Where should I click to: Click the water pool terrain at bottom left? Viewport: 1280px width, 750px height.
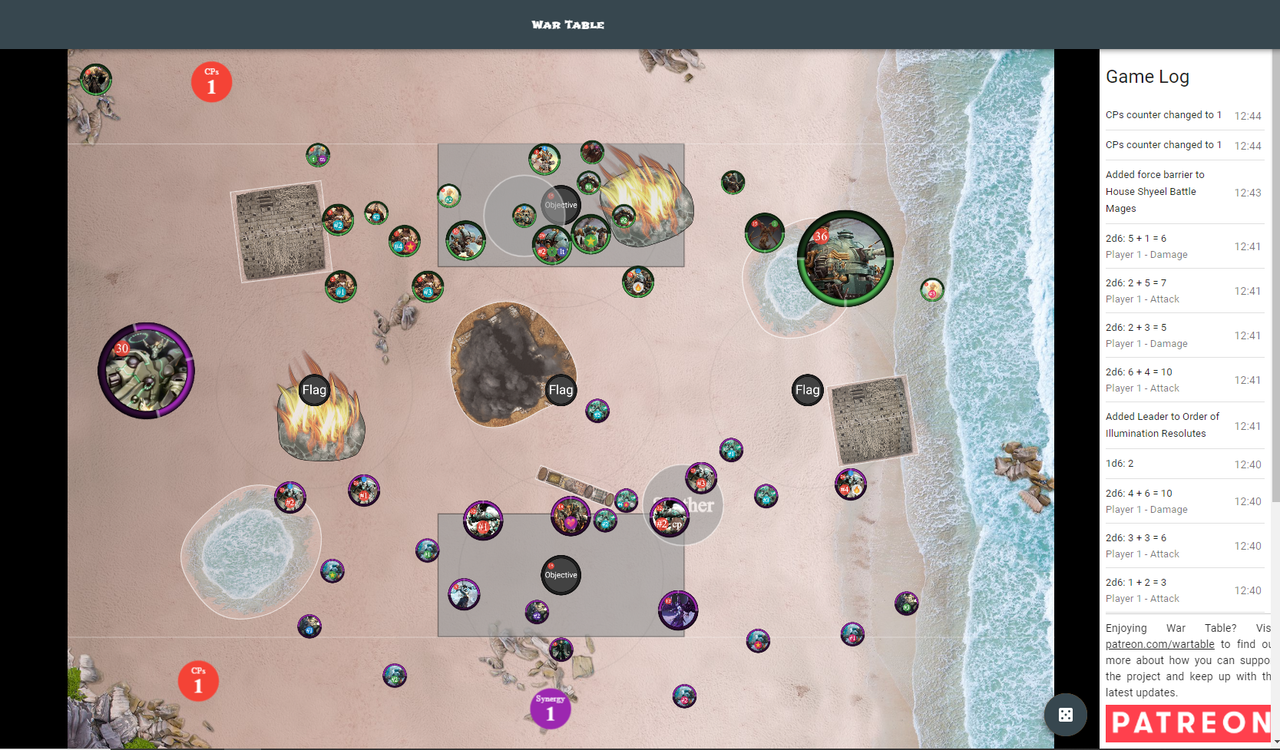[250, 551]
